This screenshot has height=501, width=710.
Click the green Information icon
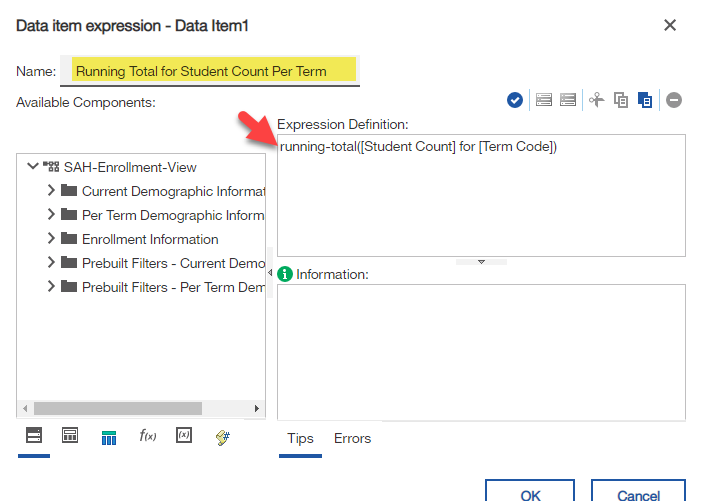(x=285, y=274)
